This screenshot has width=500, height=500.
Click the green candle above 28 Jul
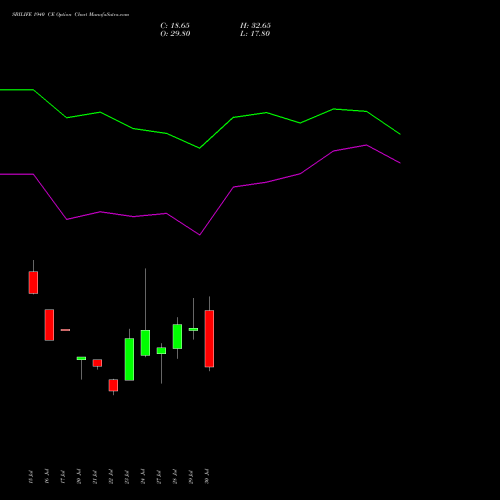pos(177,336)
